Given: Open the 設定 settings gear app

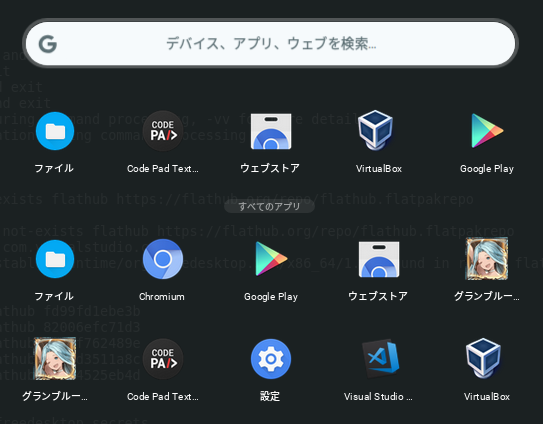Looking at the screenshot, I should (271, 359).
